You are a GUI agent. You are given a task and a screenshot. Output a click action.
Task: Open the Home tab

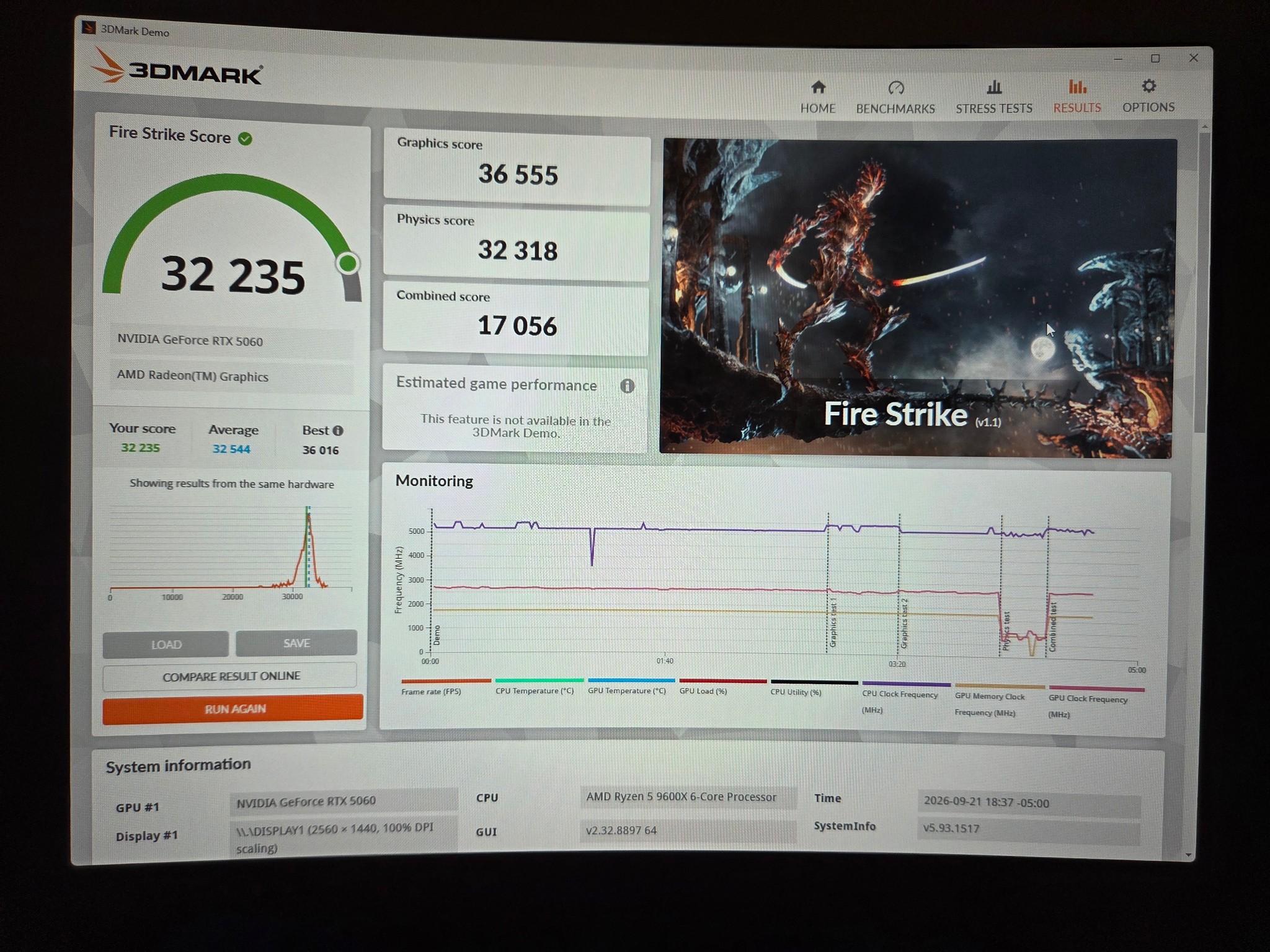tap(818, 97)
